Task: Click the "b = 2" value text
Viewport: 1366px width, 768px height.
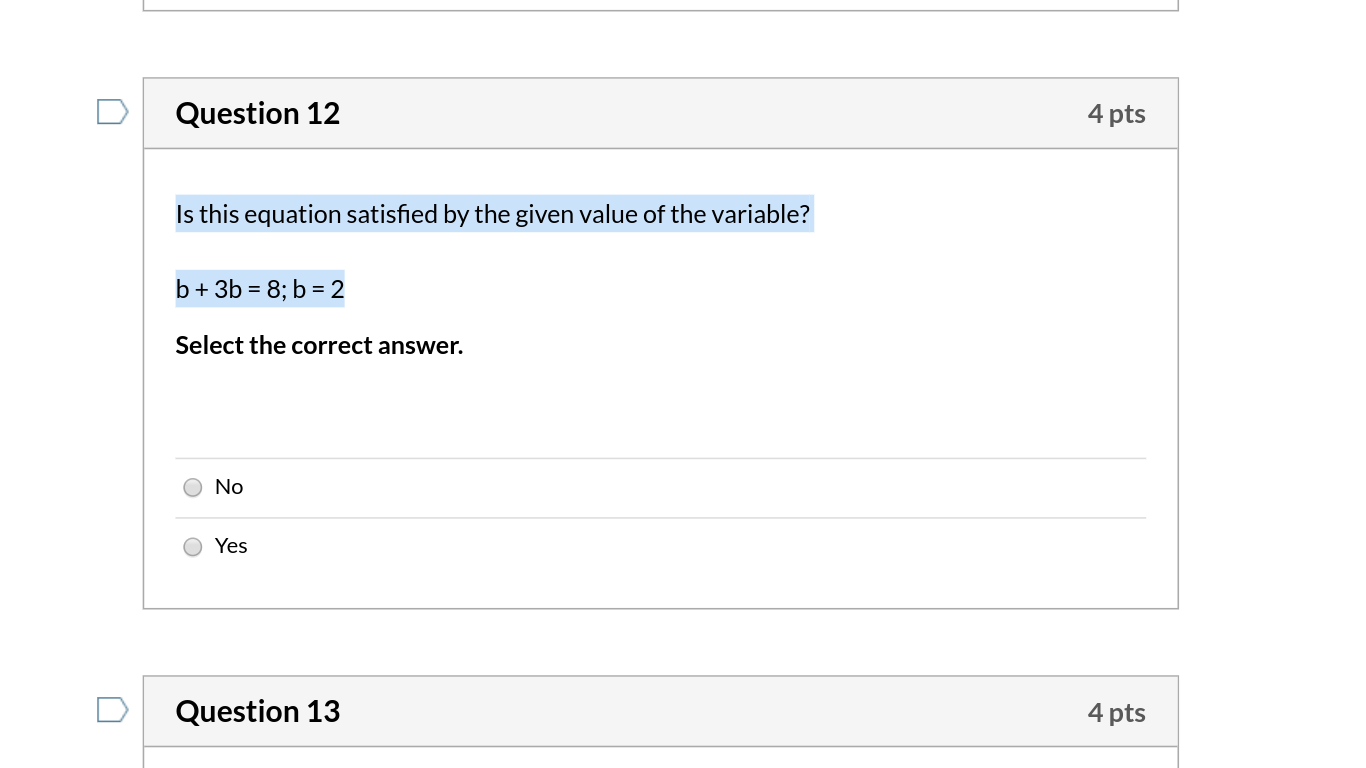Action: (x=319, y=290)
